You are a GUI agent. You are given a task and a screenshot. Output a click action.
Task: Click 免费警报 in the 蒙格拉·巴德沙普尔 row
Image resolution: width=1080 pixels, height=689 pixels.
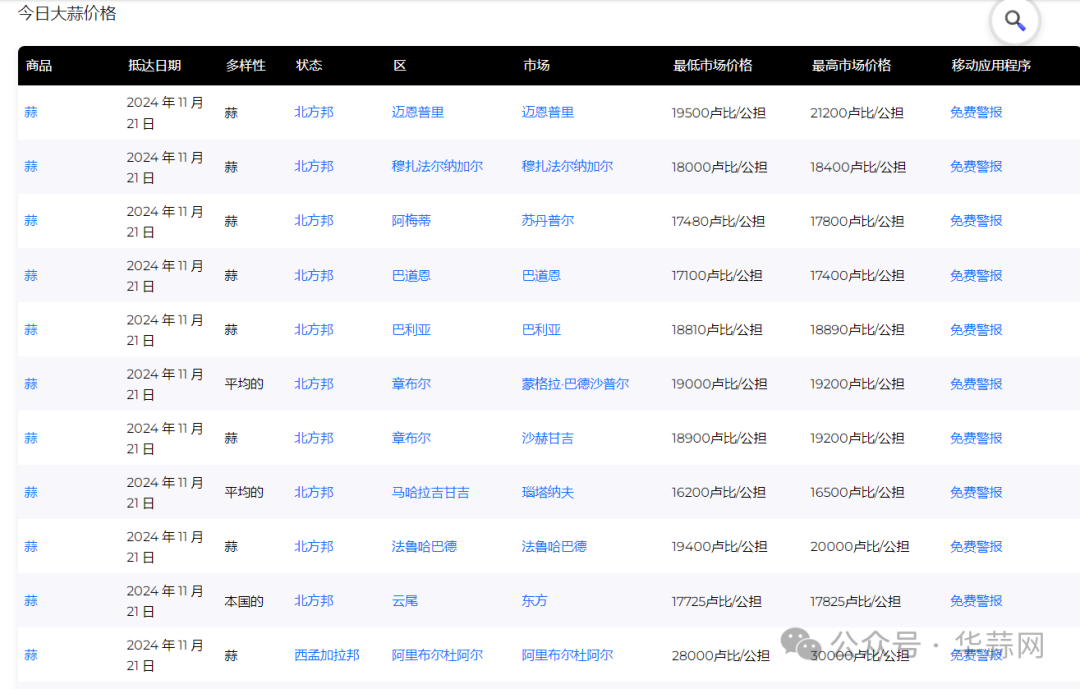click(x=976, y=384)
